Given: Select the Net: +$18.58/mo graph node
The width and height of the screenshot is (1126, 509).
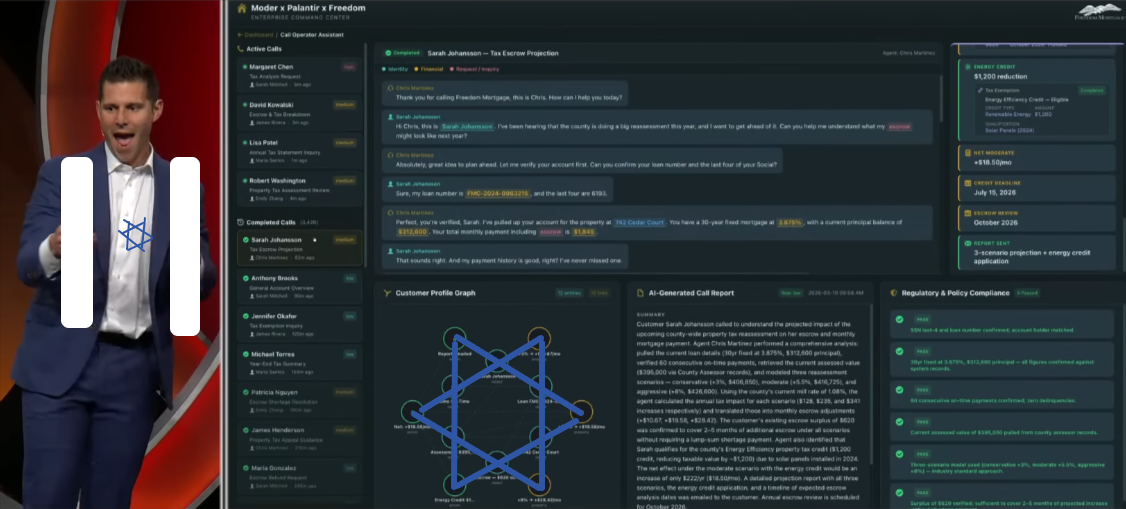Looking at the screenshot, I should (x=412, y=413).
